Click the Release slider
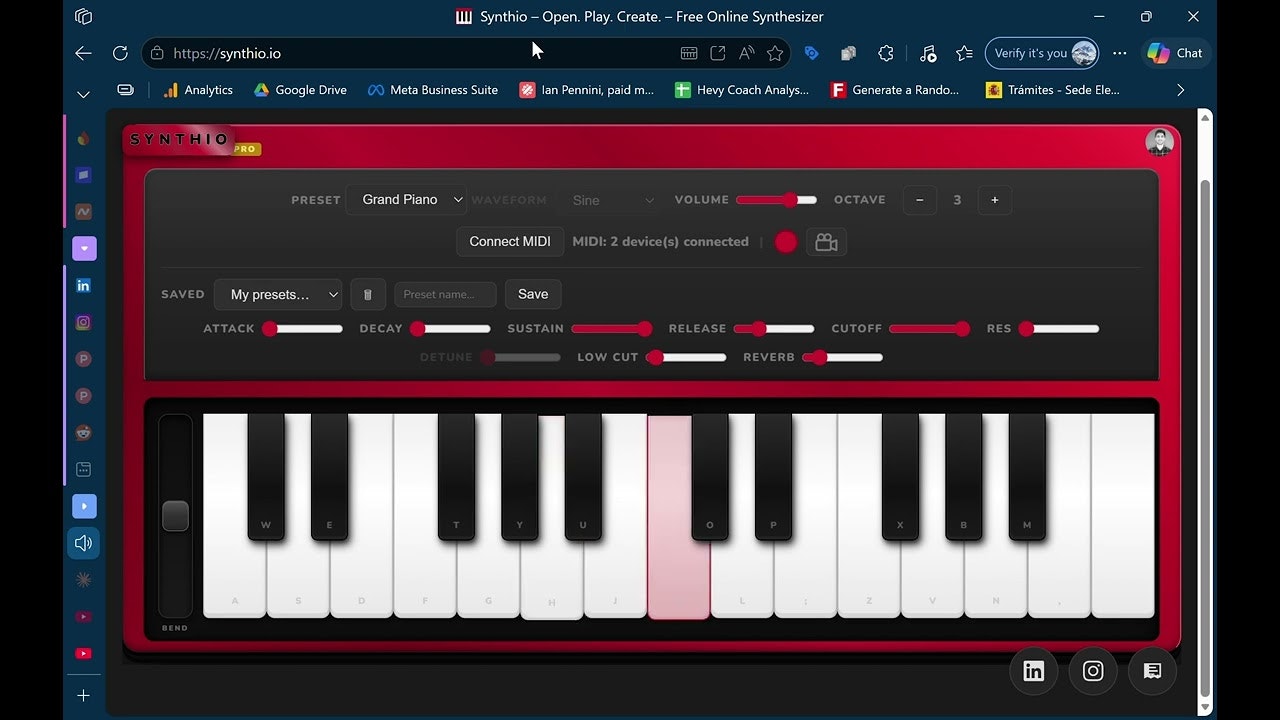Screen dimensions: 1280x720 774,329
